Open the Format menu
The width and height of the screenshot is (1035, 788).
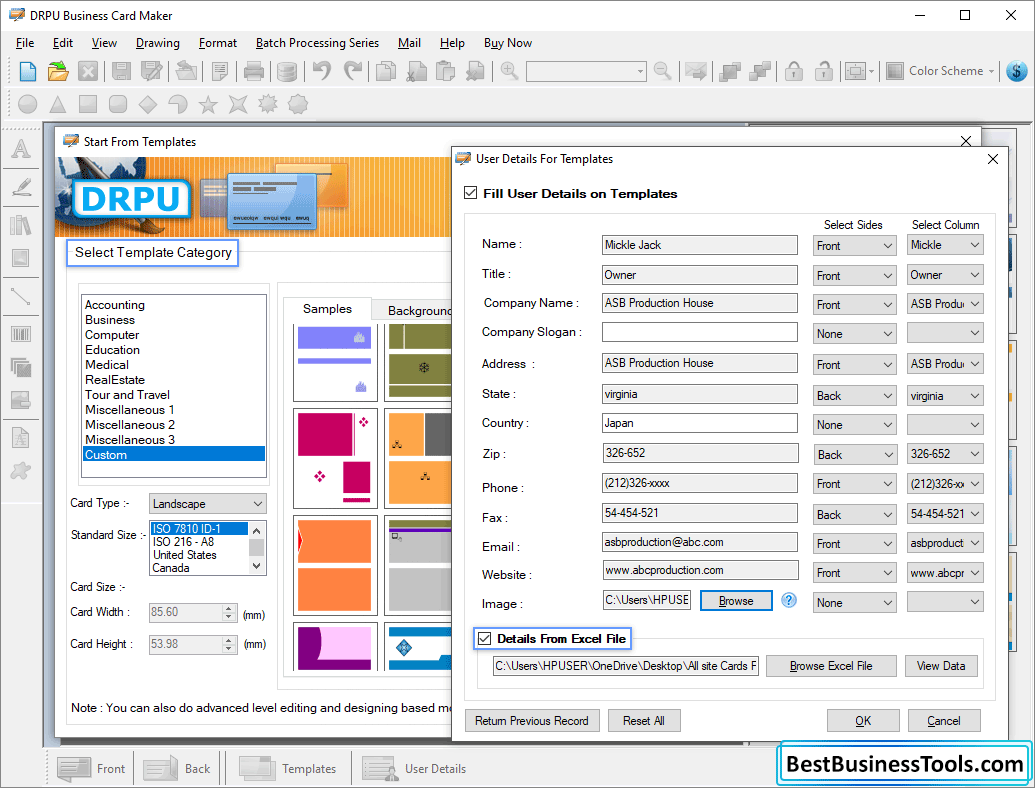tap(218, 43)
